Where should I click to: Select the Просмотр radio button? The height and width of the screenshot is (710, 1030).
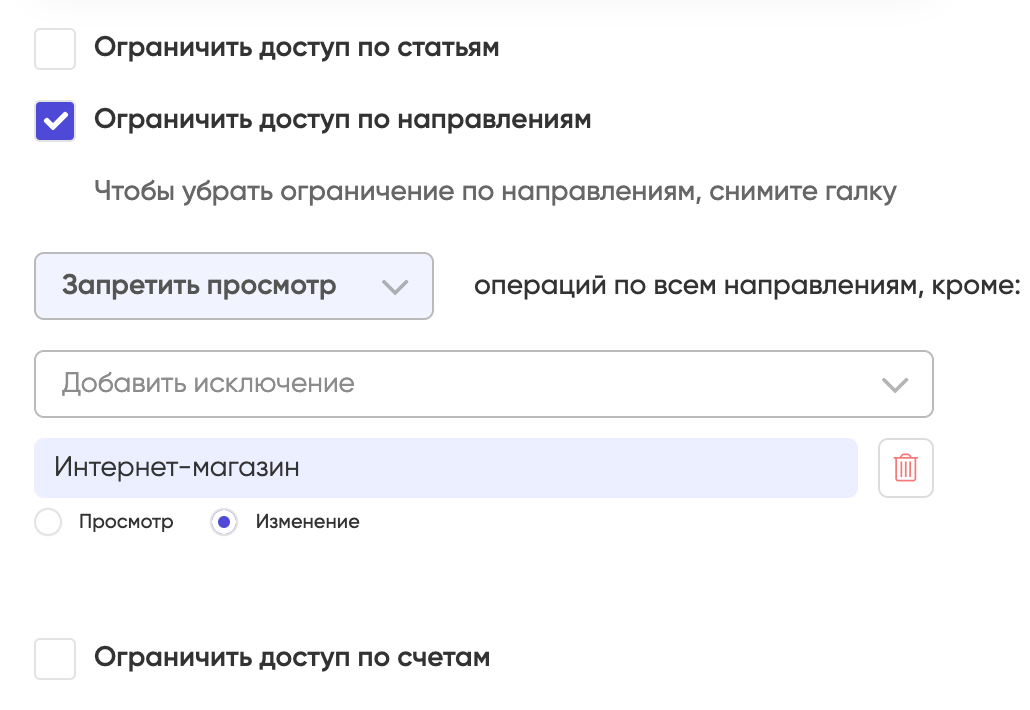pyautogui.click(x=48, y=522)
